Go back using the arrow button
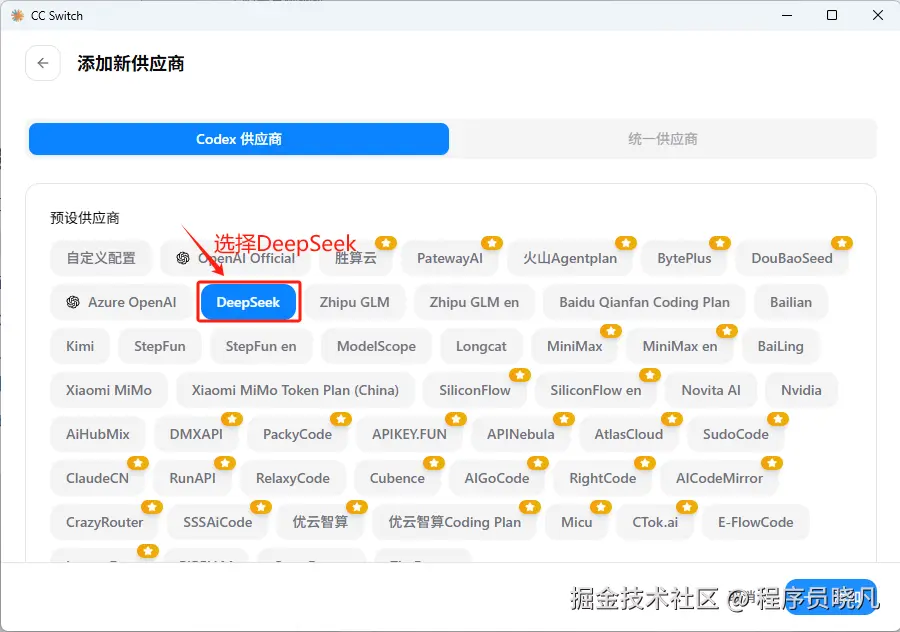 coord(43,63)
